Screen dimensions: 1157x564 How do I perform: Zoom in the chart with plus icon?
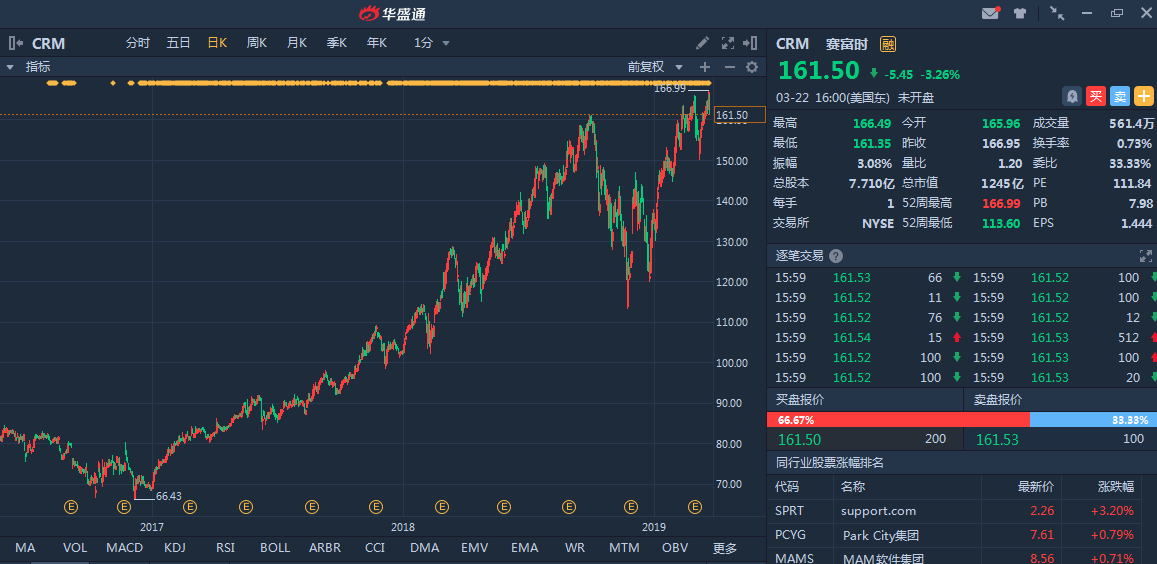[x=705, y=67]
